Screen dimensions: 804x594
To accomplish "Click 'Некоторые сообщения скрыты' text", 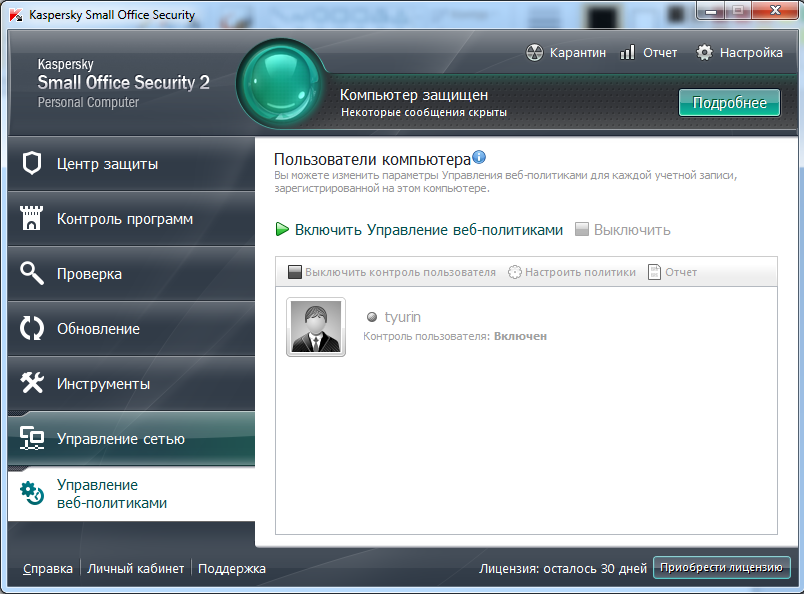I will tap(424, 112).
